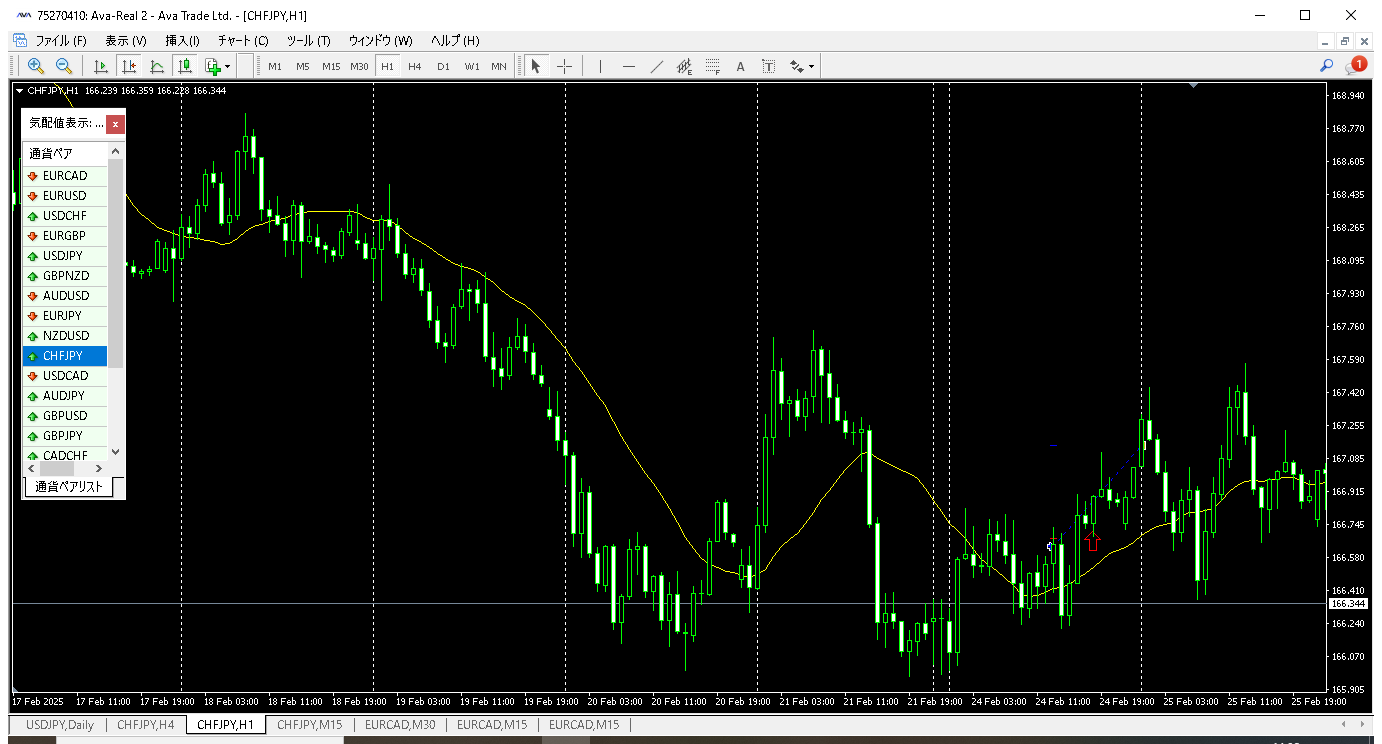Viewport: 1382px width, 744px height.
Task: Select USDCHF in currency pair list
Action: click(x=65, y=216)
